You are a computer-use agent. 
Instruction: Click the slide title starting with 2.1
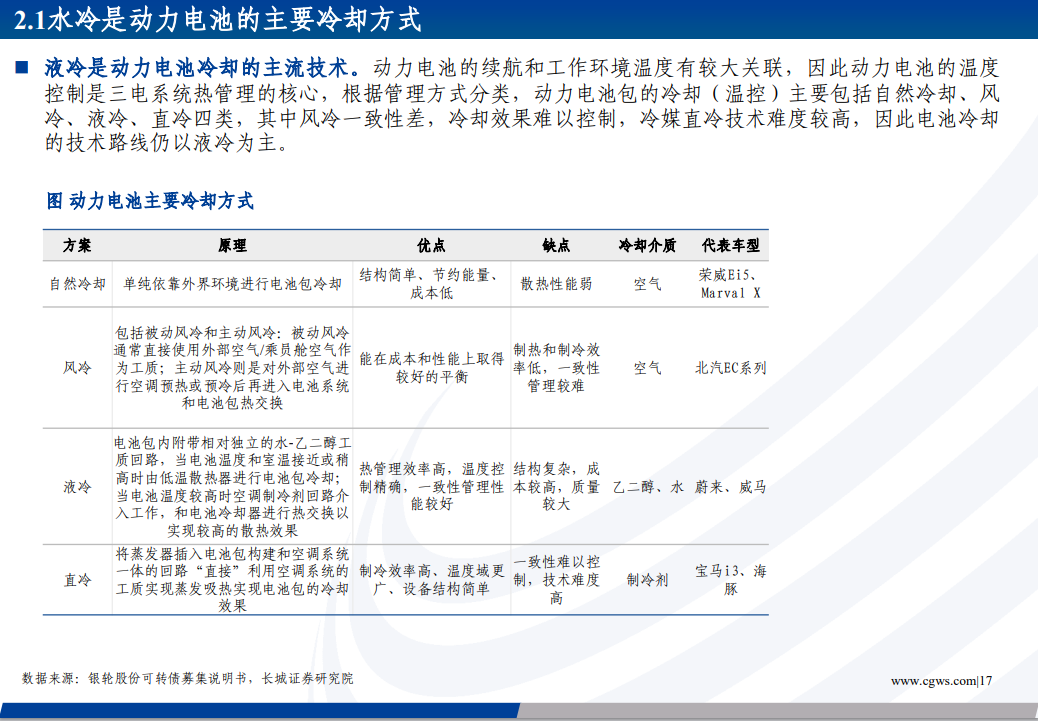pos(218,19)
